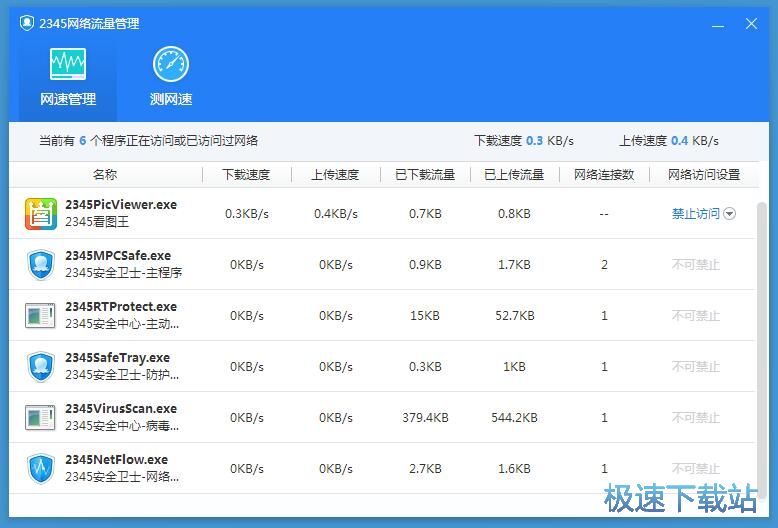
Task: Sort by the 网络连接数 column header
Action: (x=604, y=175)
